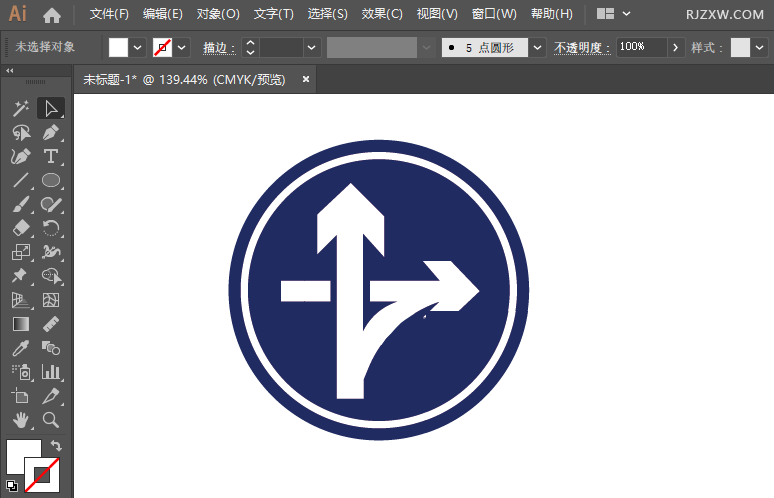The width and height of the screenshot is (774, 498).
Task: Select the Measure ruler tool
Action: click(51, 324)
